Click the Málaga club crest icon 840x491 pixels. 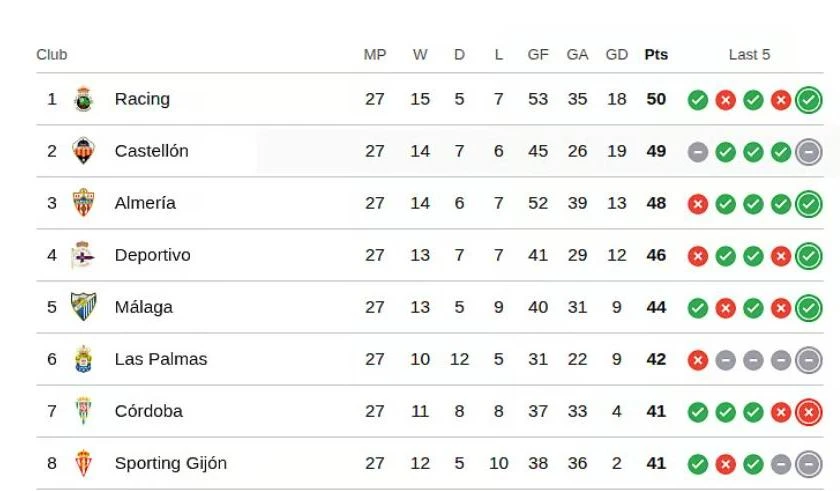click(84, 307)
